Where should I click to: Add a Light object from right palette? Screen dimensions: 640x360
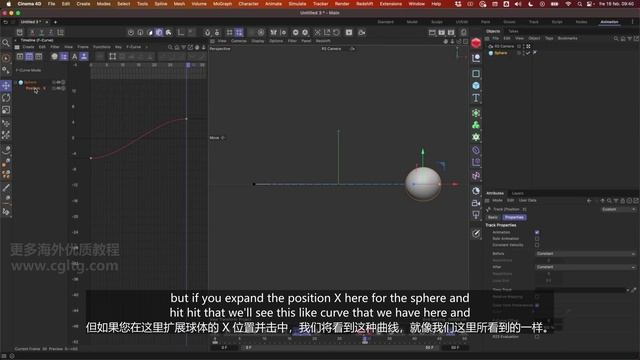tap(476, 215)
